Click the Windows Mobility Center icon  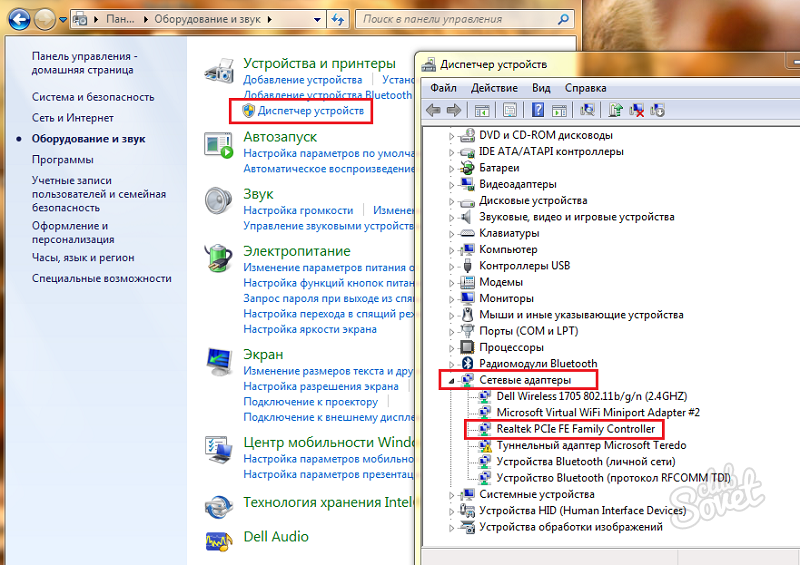point(219,449)
